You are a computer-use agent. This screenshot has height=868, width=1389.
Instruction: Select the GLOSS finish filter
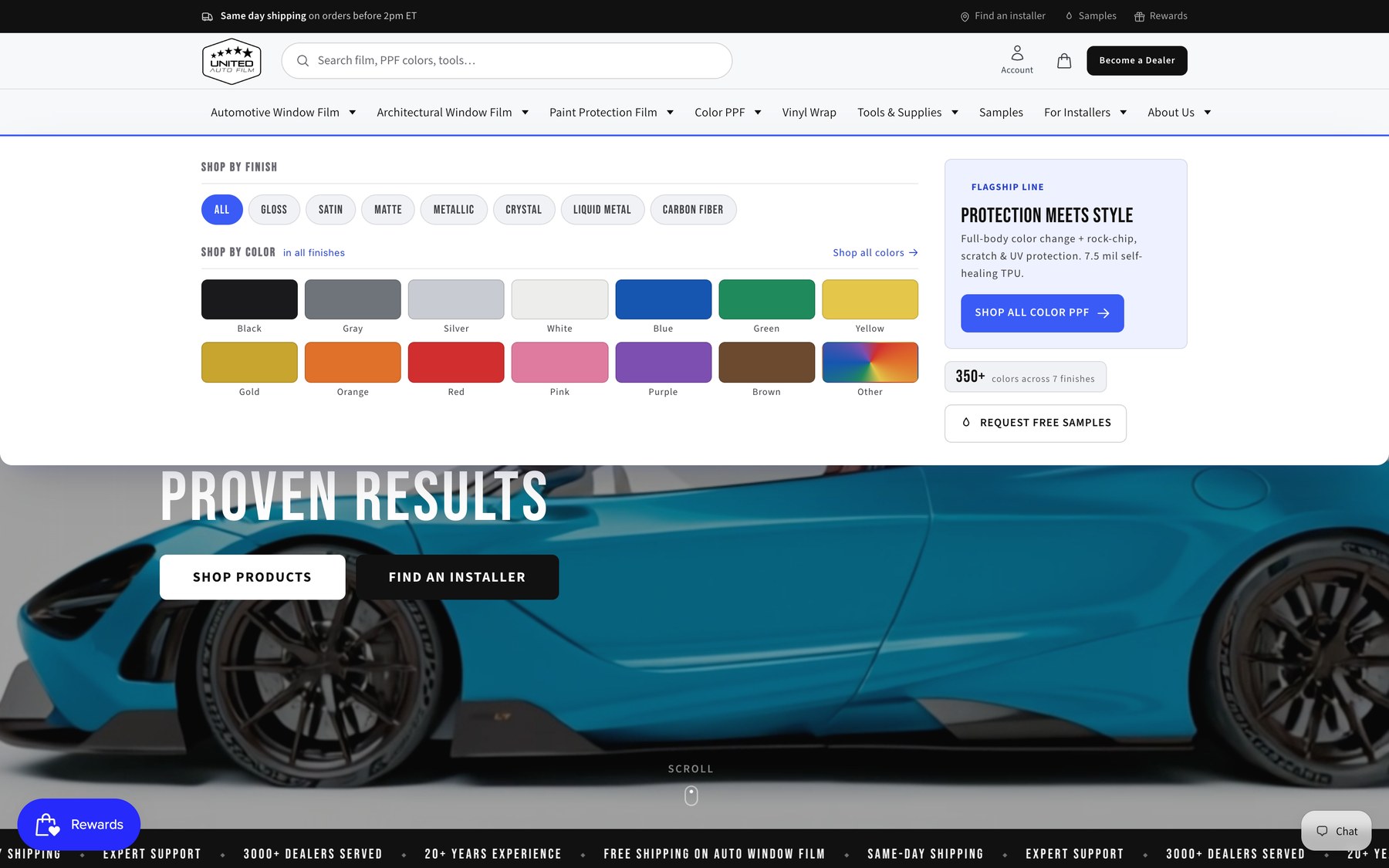(274, 210)
